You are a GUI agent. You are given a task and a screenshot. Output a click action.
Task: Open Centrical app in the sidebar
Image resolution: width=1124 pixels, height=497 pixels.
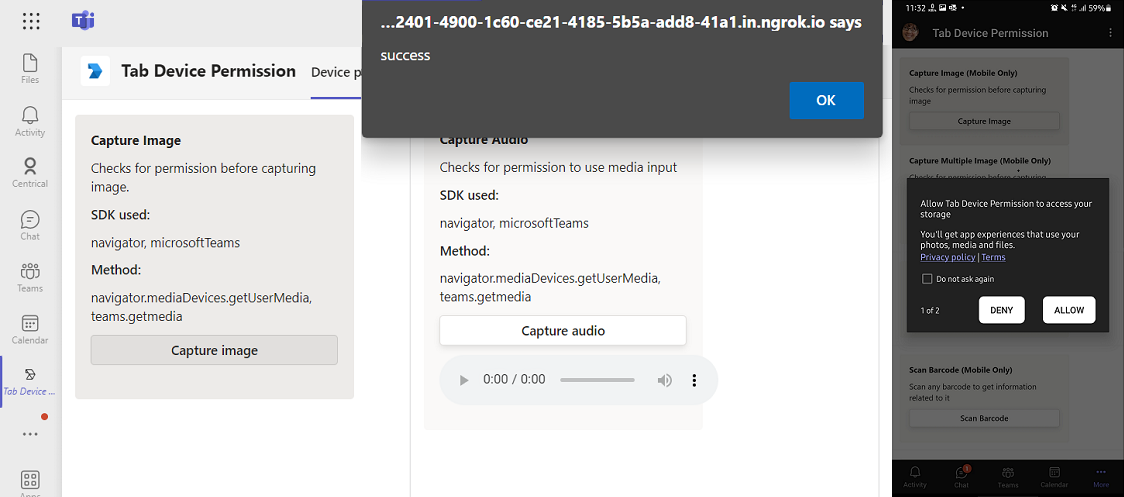(30, 172)
